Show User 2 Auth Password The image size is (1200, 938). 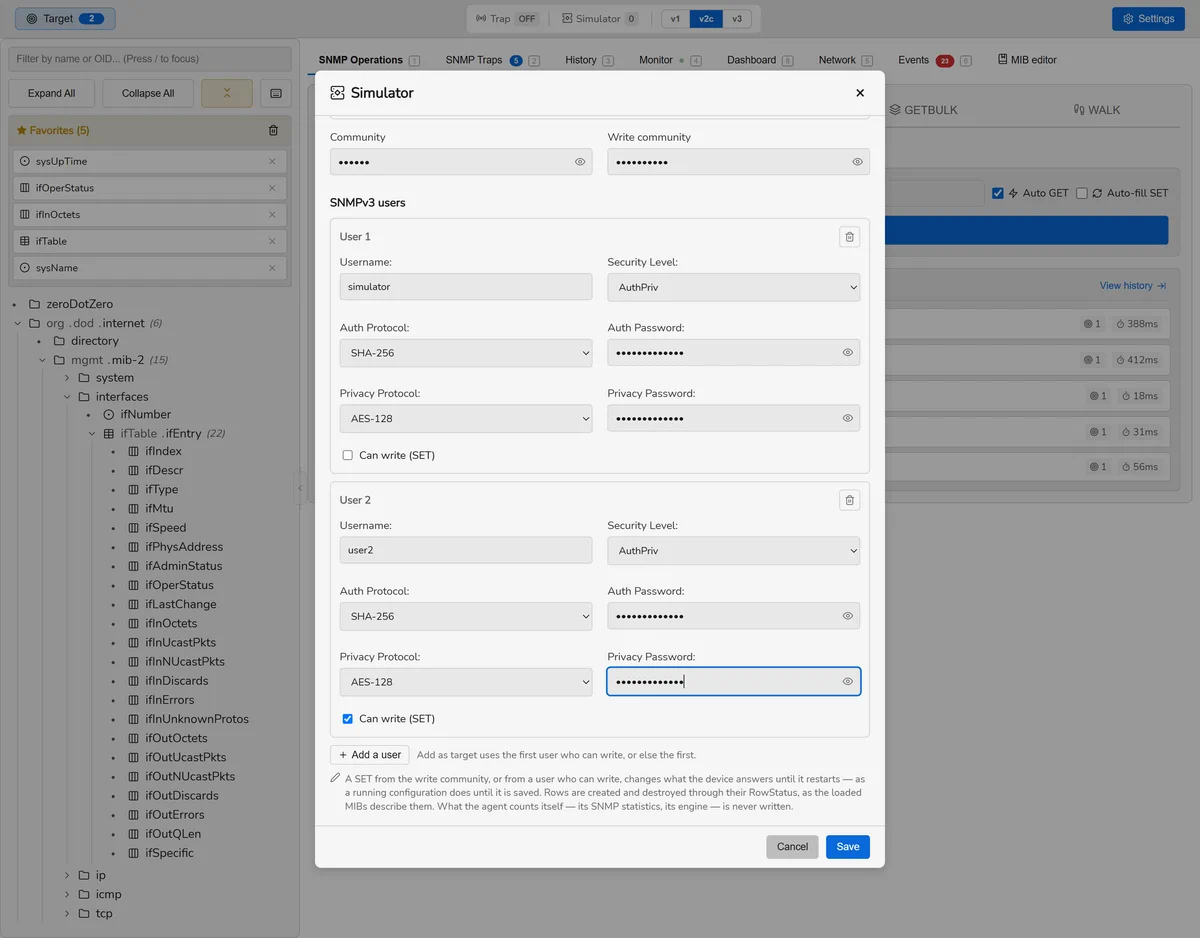847,616
